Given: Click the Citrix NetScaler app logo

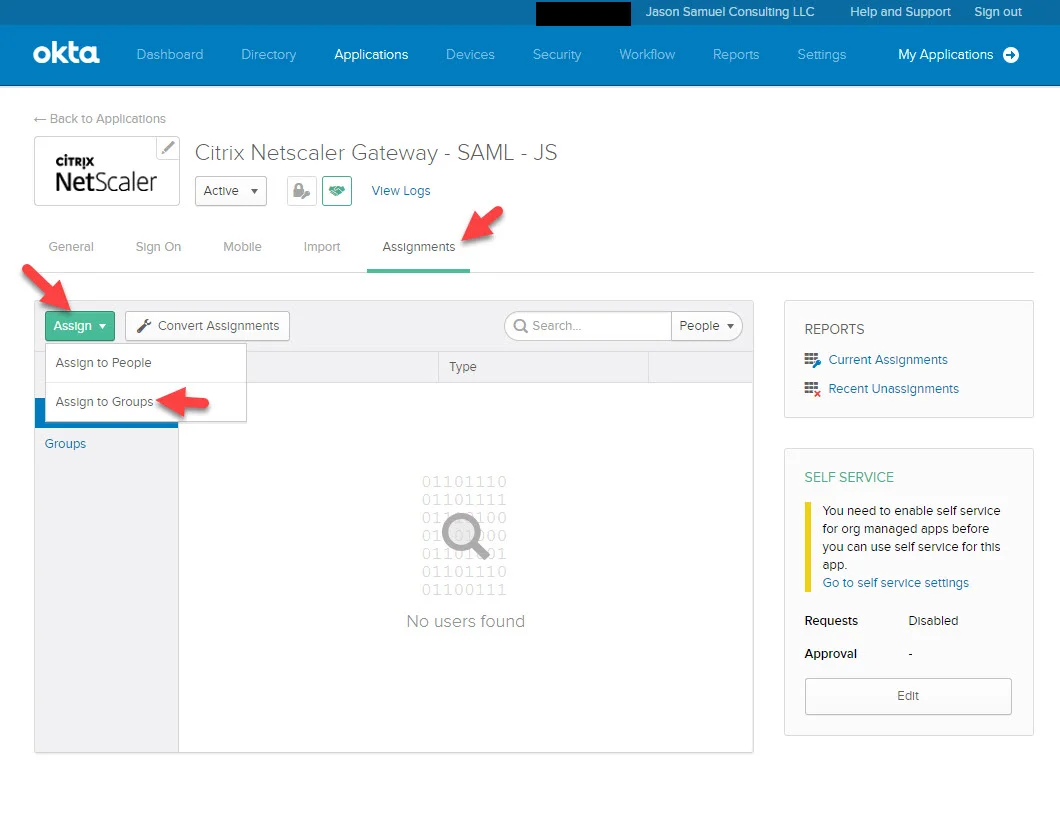Looking at the screenshot, I should click(x=106, y=171).
